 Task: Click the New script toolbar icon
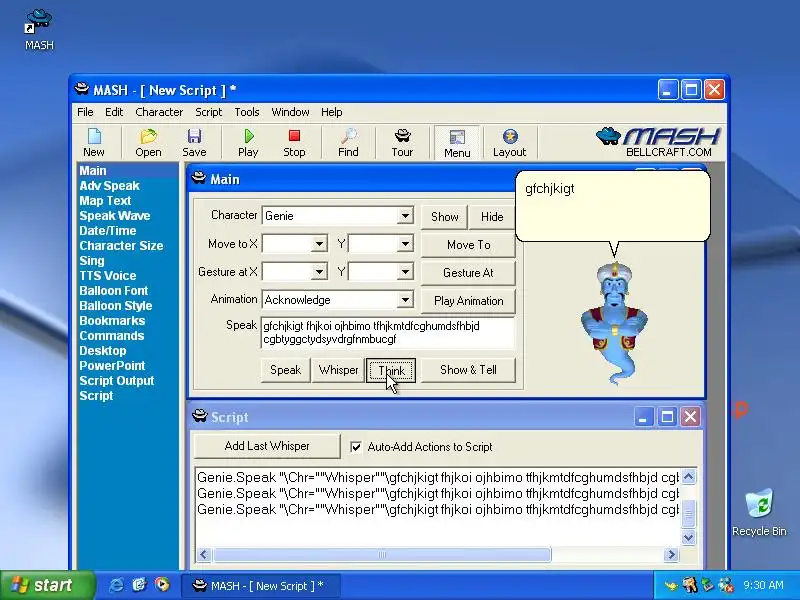tap(94, 143)
